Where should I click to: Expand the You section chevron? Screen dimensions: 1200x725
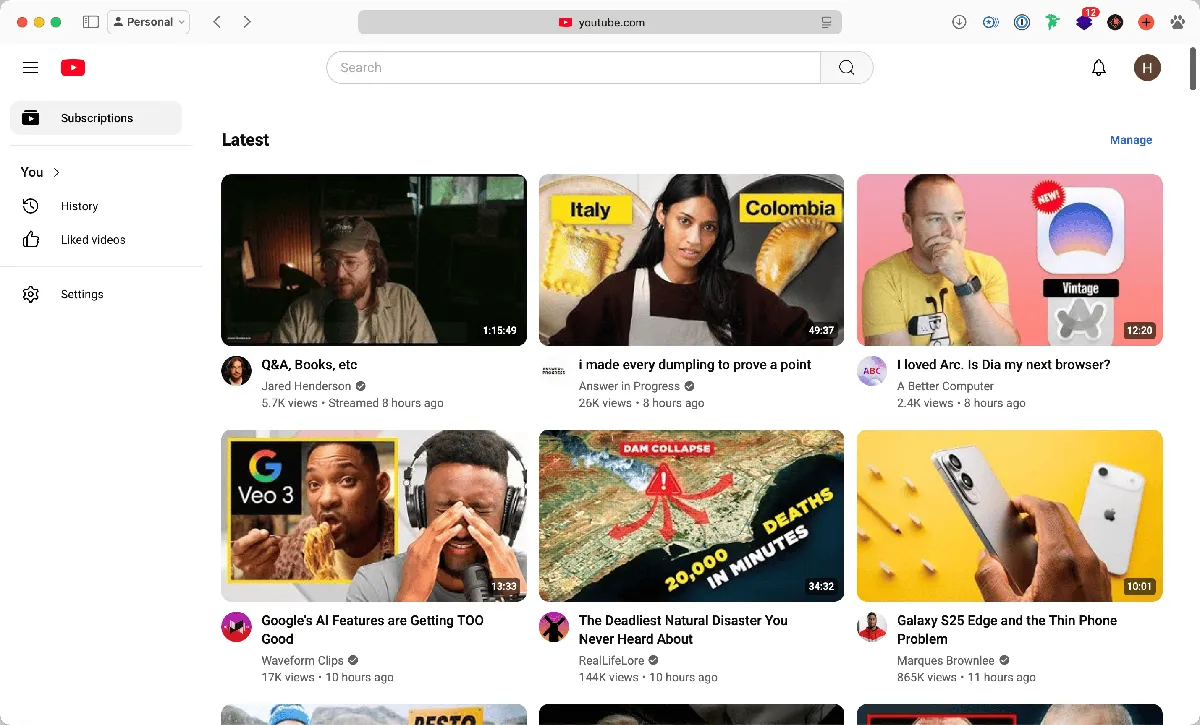(x=57, y=172)
